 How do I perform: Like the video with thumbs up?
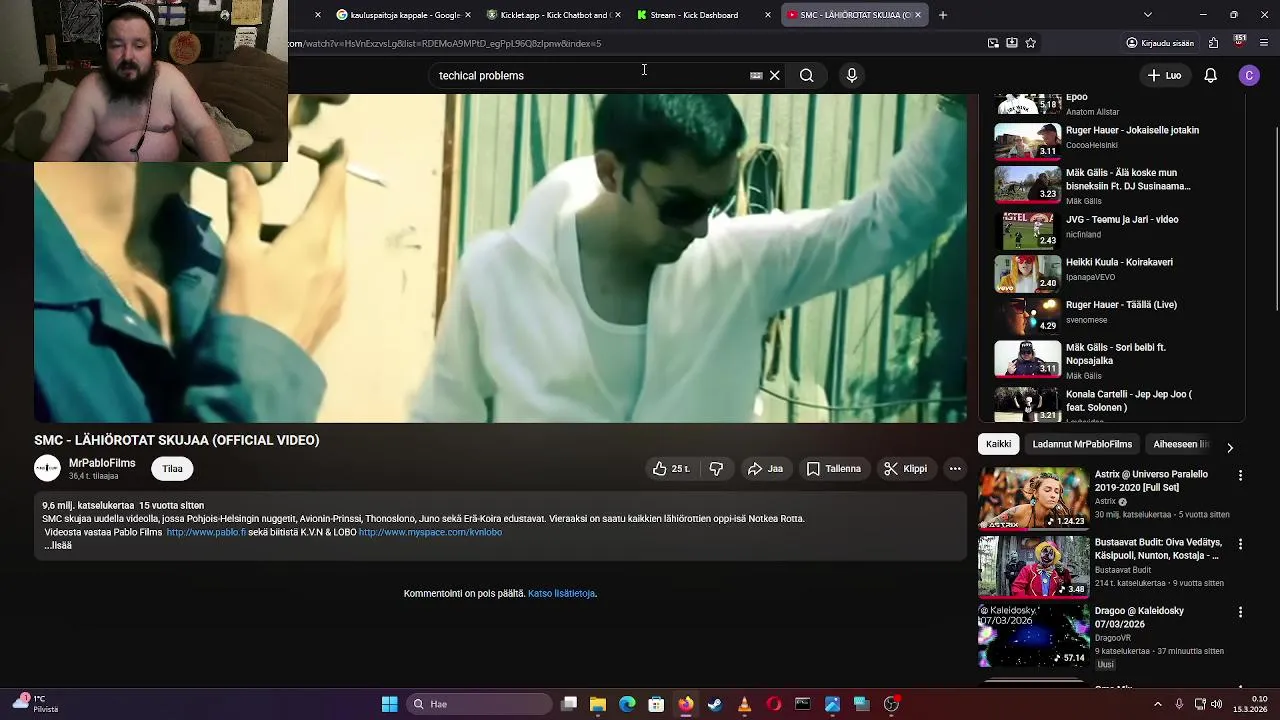click(671, 468)
